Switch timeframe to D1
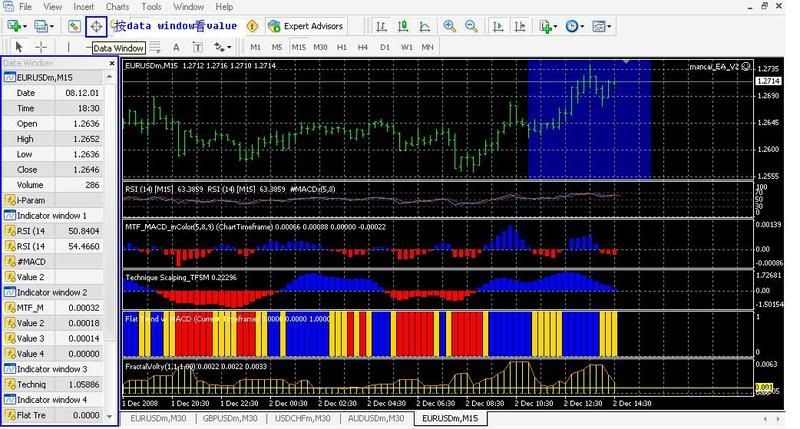This screenshot has width=800, height=429. 385,47
